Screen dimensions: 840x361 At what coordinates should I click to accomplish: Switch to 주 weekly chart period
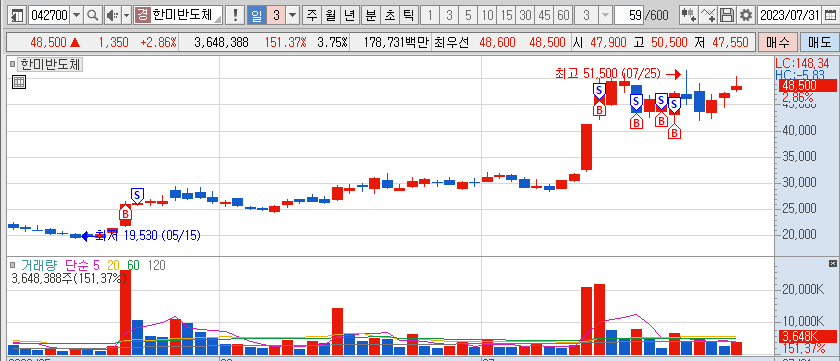(312, 16)
